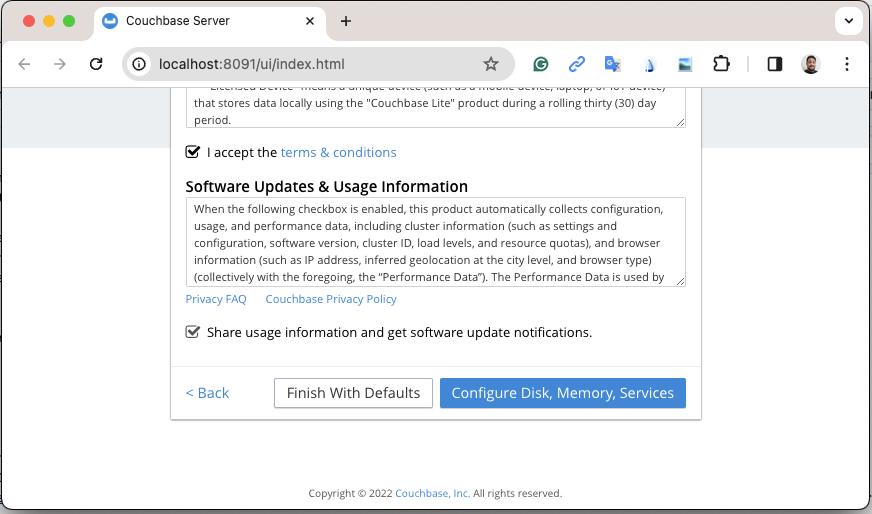Click the green window zoom button

tap(69, 21)
